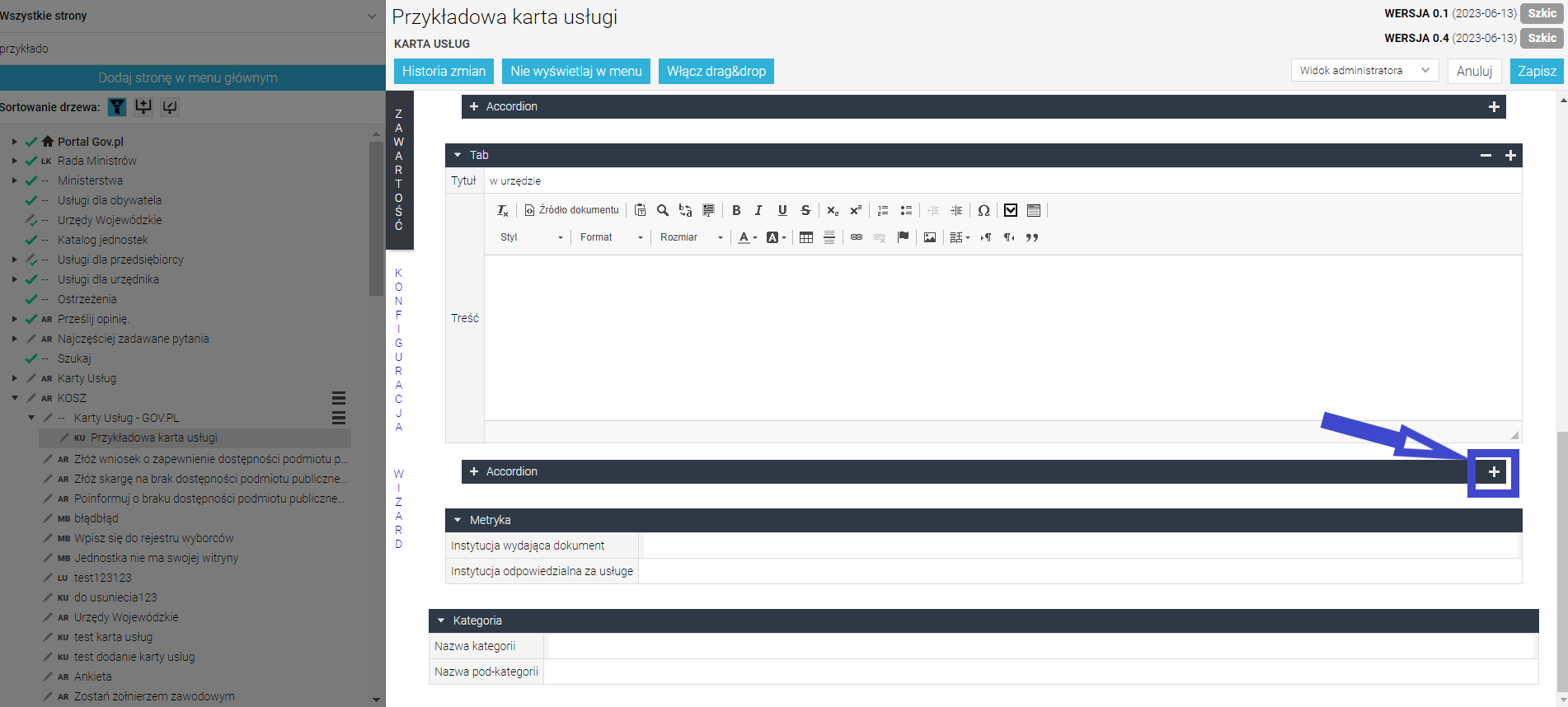Select the ZAWARTOŚĆ vertical tab
This screenshot has height=707, width=1568.
(399, 170)
